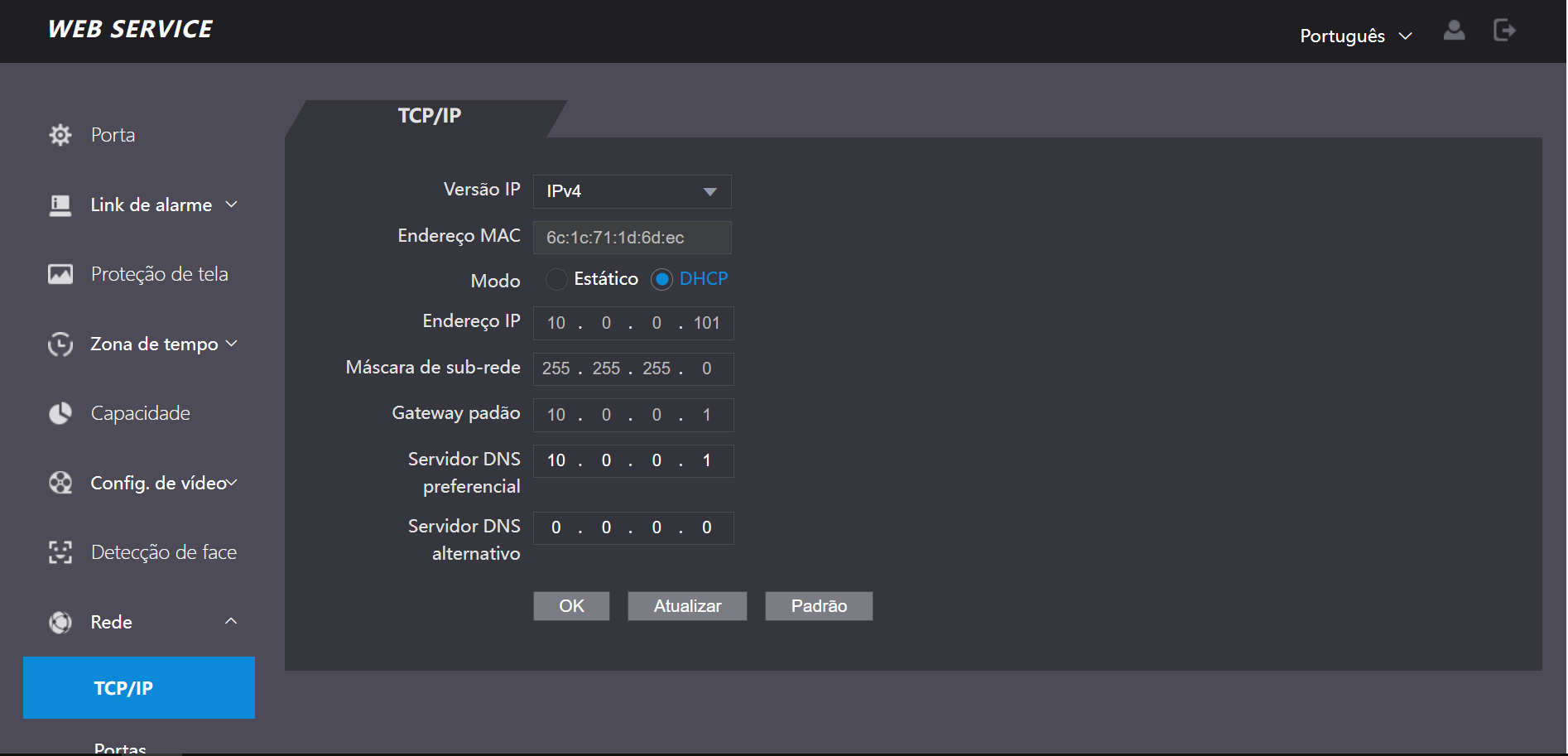
Task: Click the Proteção de tela picture icon
Action: pos(60,274)
